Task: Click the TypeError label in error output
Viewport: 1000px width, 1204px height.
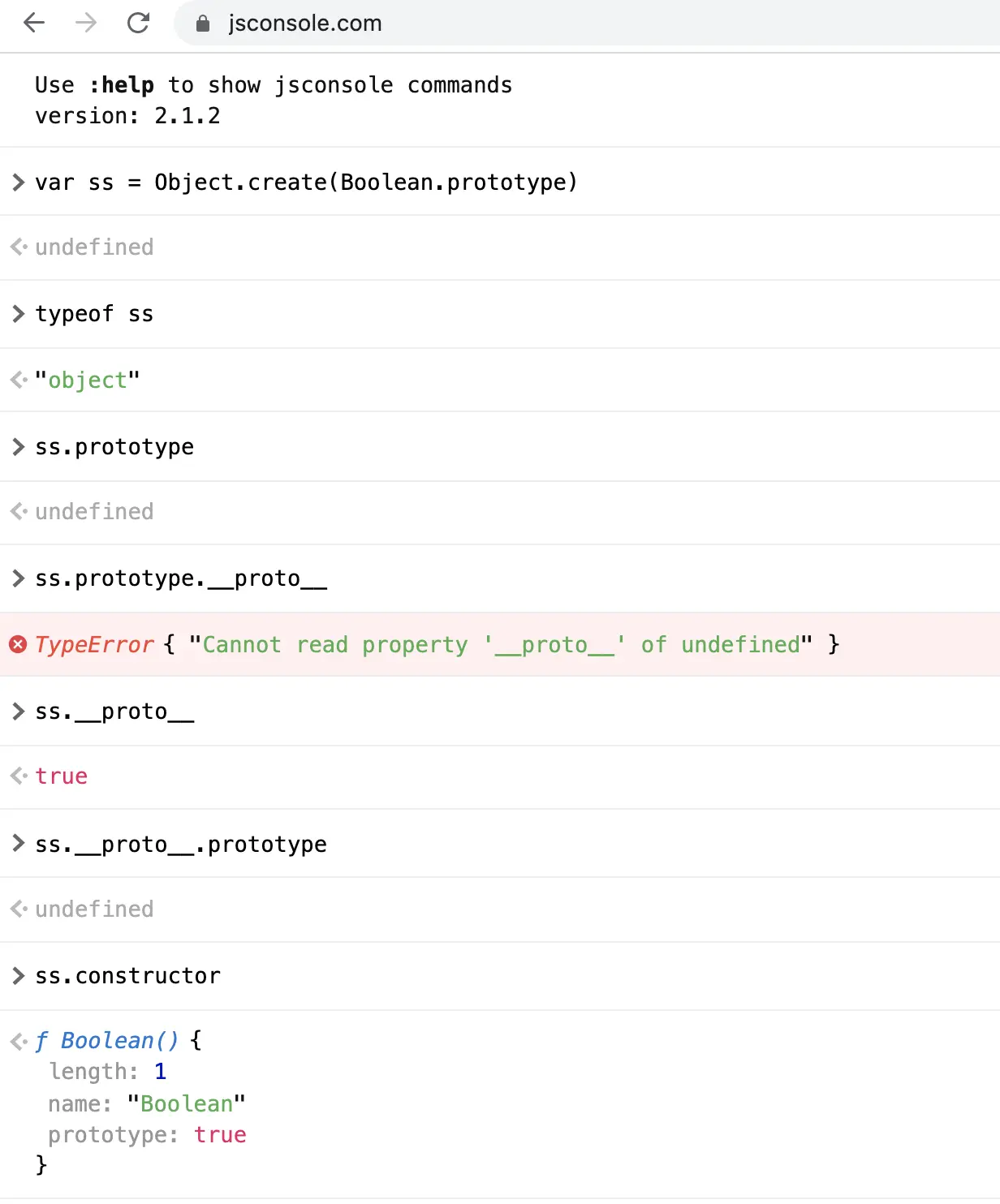Action: [x=94, y=644]
